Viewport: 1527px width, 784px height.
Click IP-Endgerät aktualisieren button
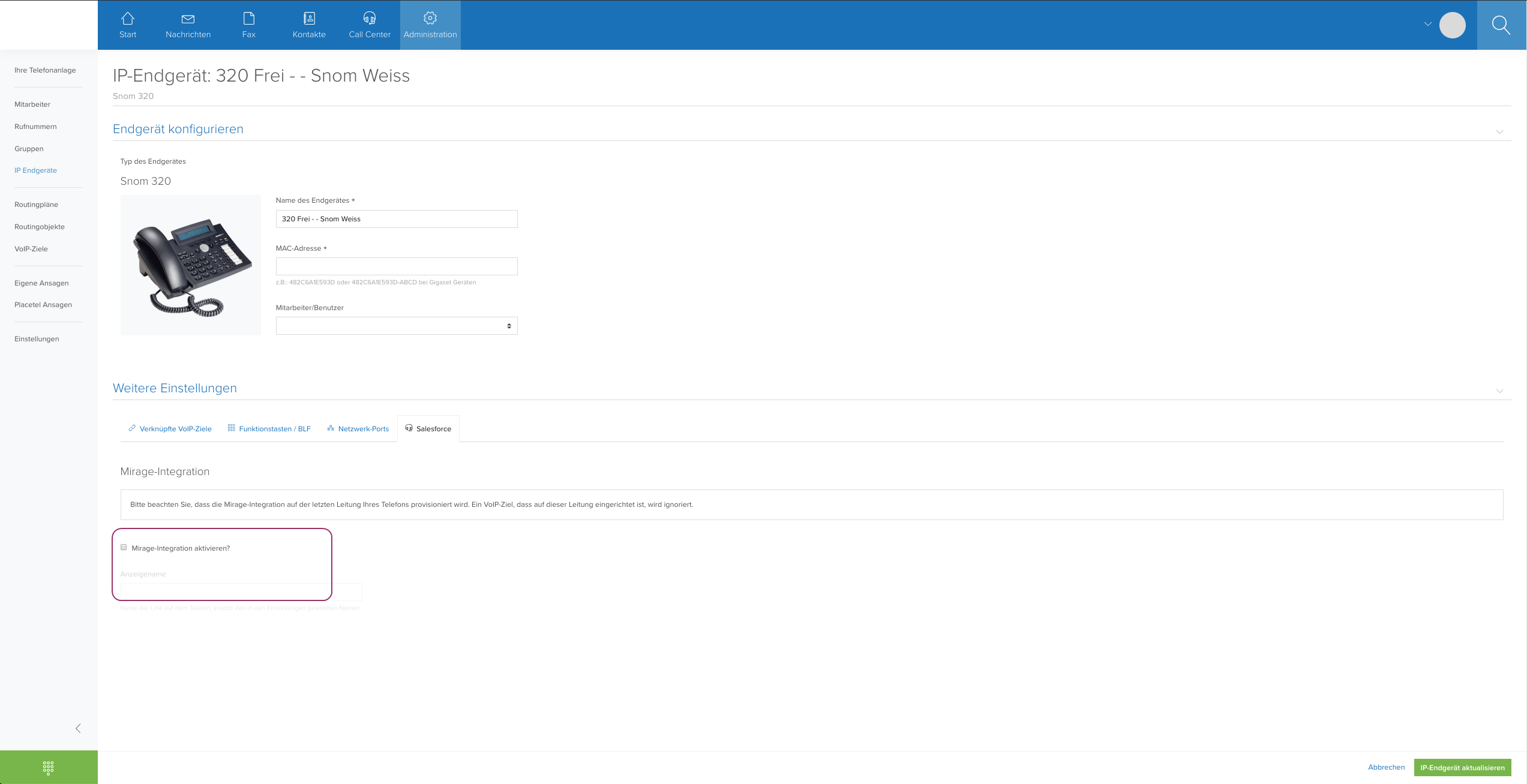tap(1462, 767)
